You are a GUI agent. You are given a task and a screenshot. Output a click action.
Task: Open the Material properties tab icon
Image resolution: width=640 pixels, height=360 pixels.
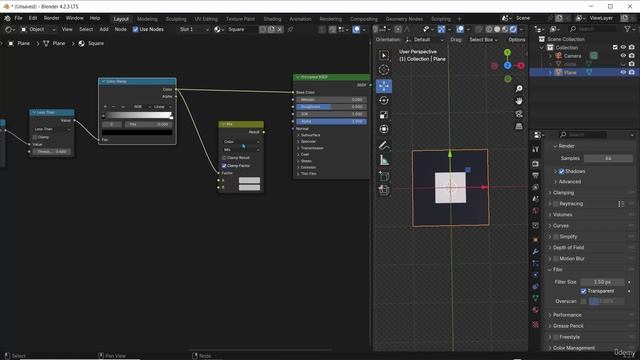coord(536,310)
